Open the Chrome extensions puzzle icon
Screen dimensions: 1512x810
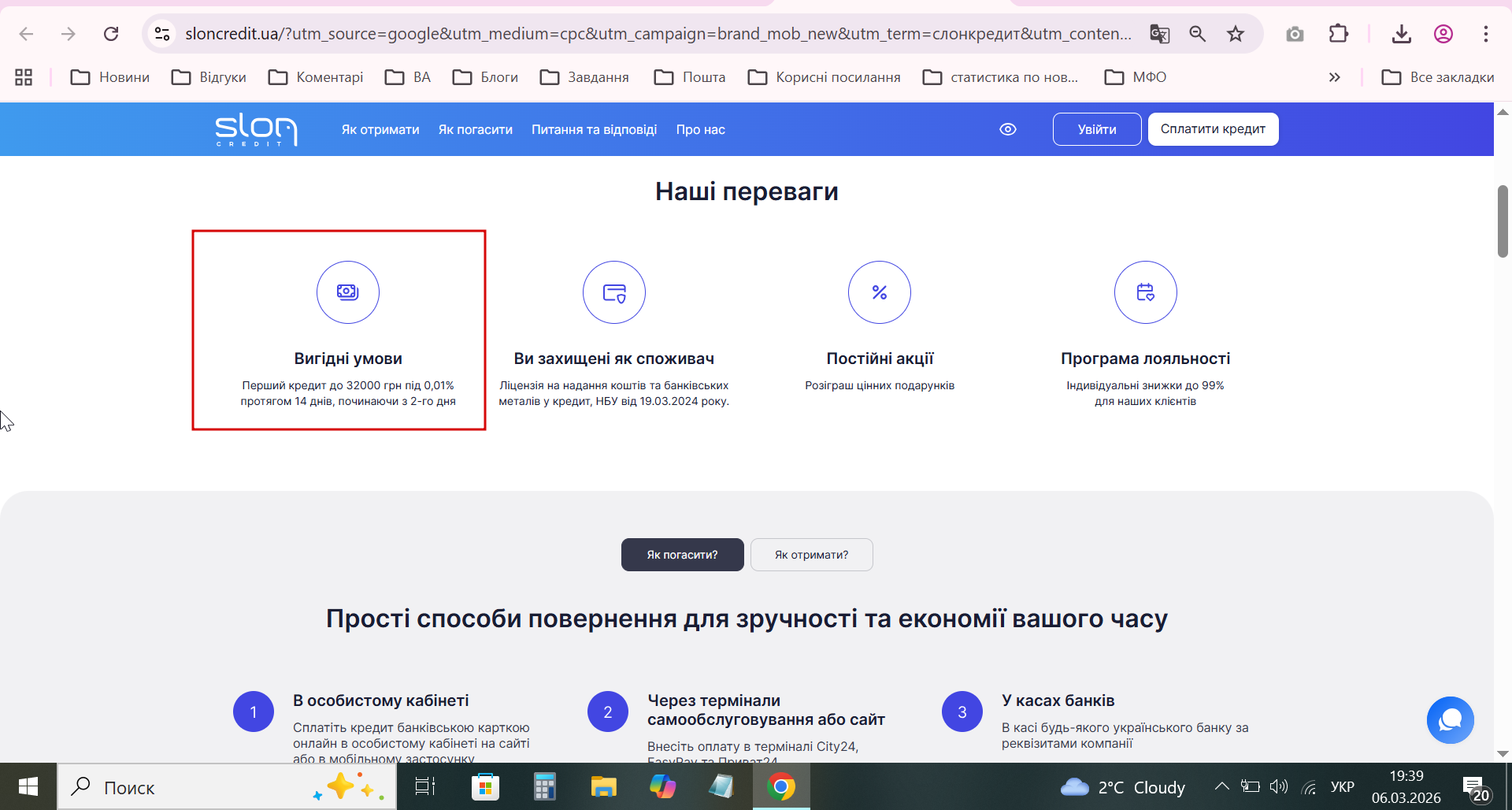tap(1338, 34)
